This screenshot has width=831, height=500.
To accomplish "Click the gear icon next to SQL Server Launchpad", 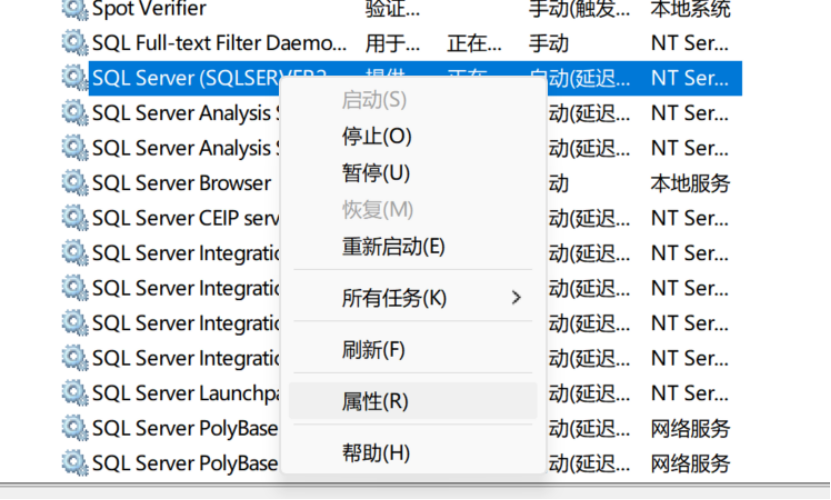I will pyautogui.click(x=75, y=393).
